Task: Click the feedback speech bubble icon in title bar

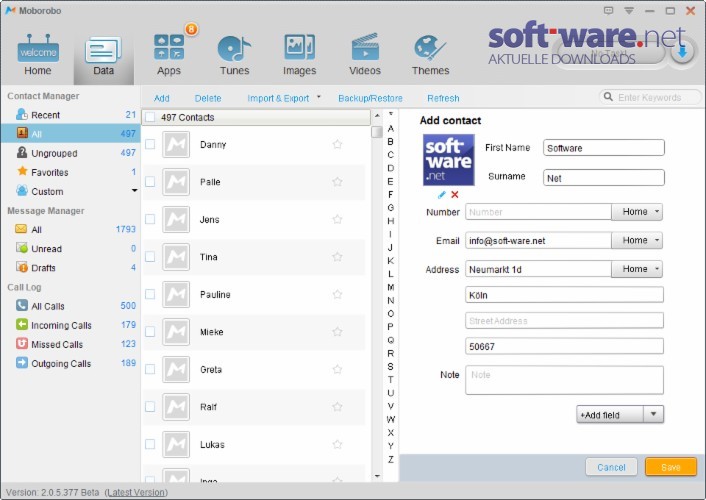Action: [608, 10]
